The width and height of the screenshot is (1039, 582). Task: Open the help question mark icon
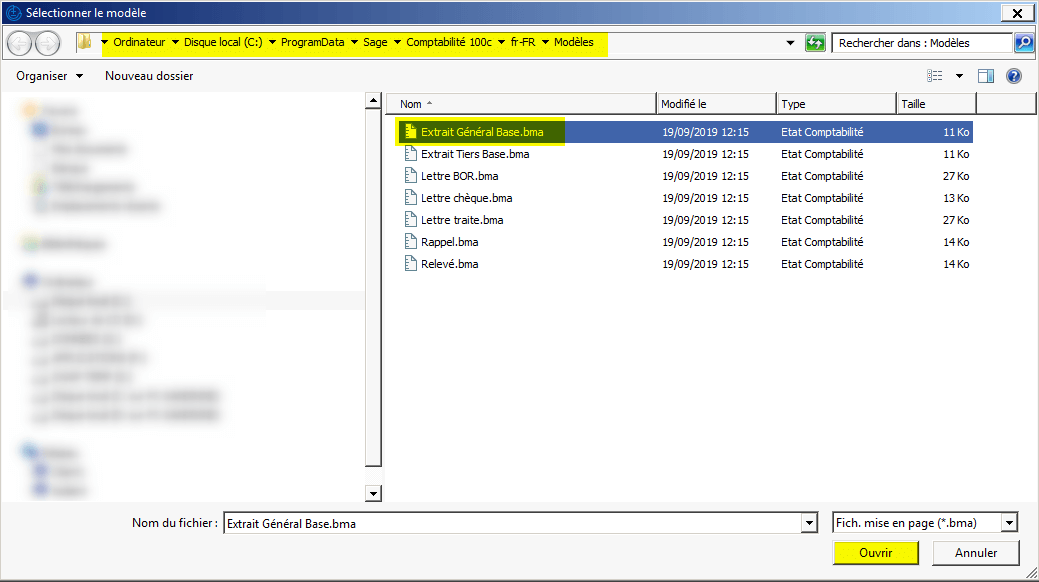[1013, 76]
